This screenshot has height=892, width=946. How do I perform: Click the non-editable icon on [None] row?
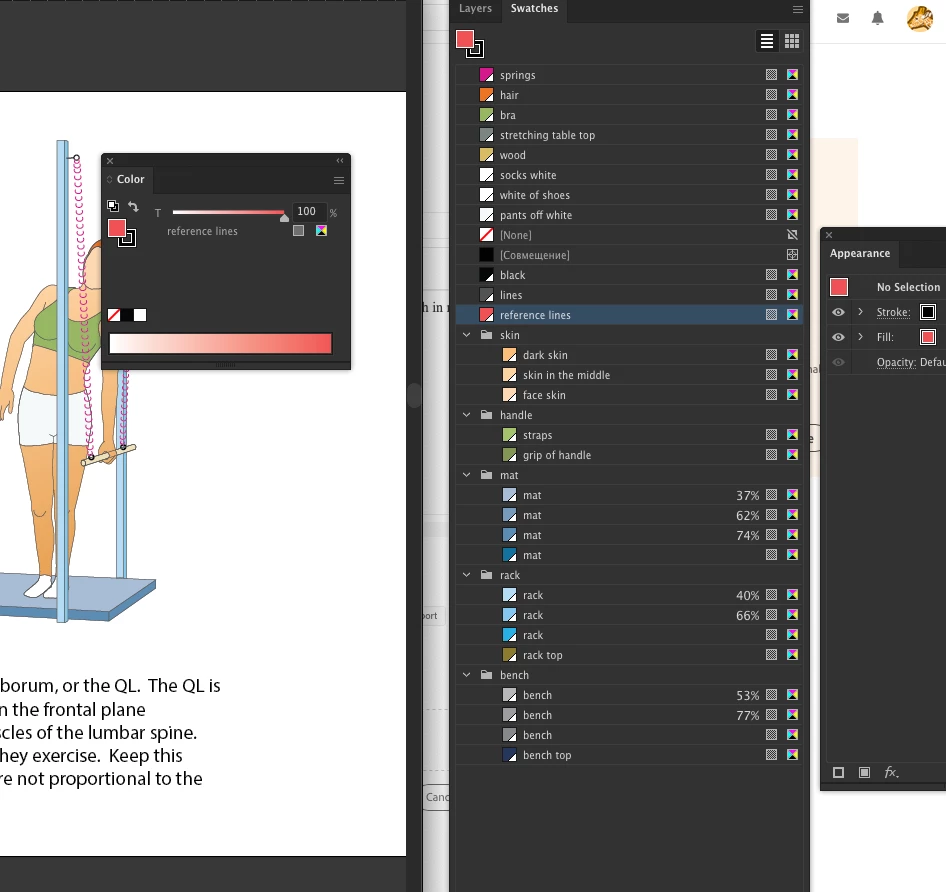(793, 235)
